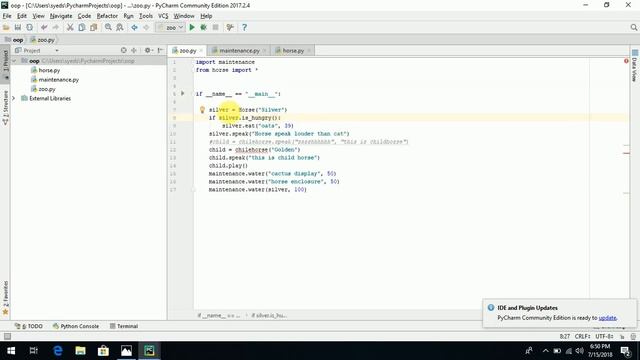Click the intention lightbulb on line 7

[x=202, y=109]
